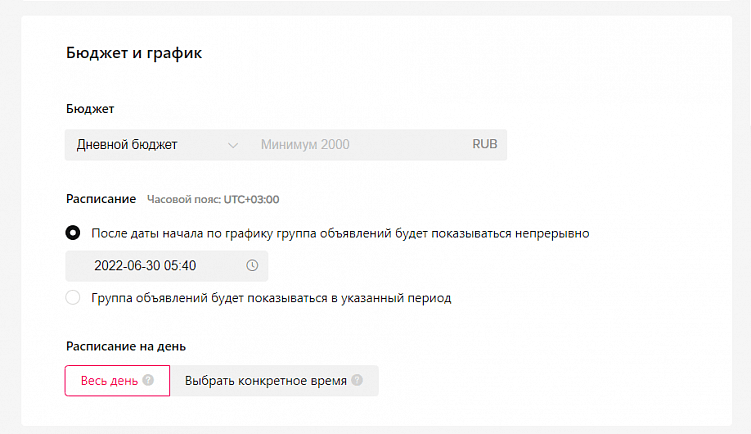Click the Расписание label
This screenshot has width=751, height=434.
101,199
